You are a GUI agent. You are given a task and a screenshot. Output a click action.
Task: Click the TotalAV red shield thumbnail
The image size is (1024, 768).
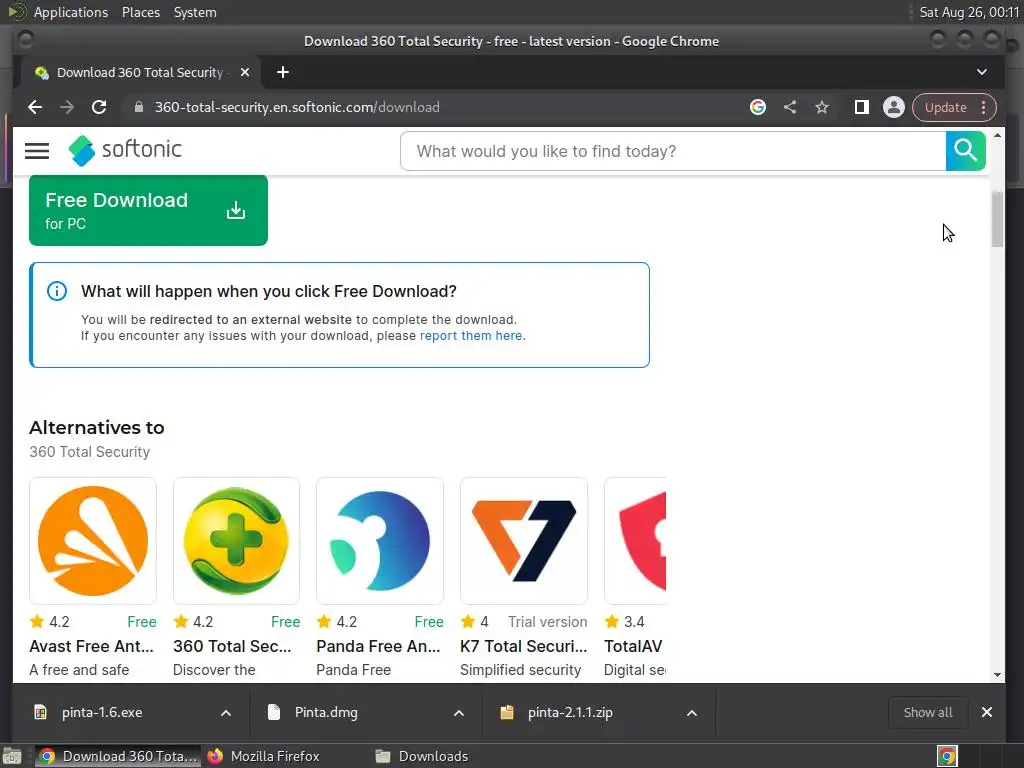635,541
